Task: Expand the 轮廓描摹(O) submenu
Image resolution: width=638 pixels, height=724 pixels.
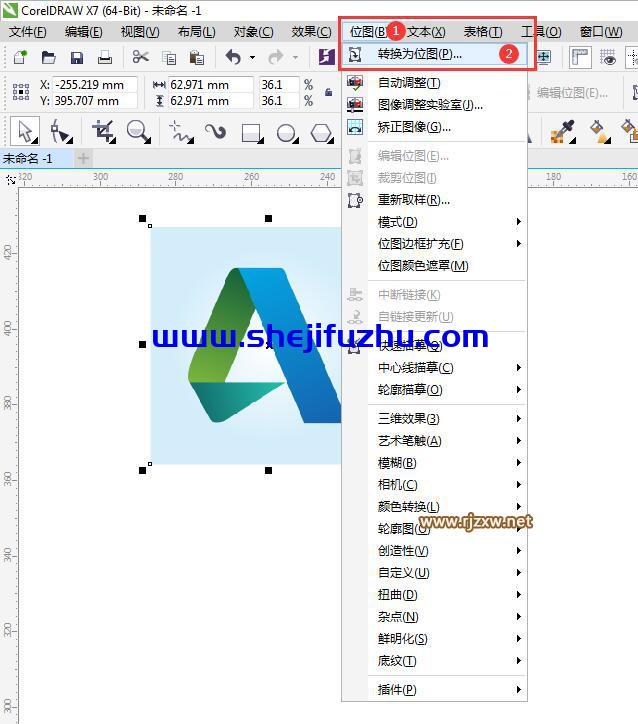Action: [x=518, y=390]
